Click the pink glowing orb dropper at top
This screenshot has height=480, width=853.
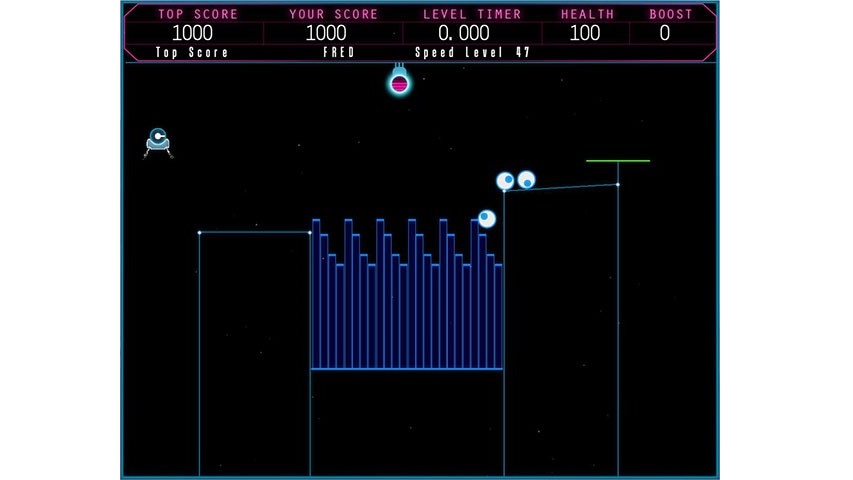point(400,79)
